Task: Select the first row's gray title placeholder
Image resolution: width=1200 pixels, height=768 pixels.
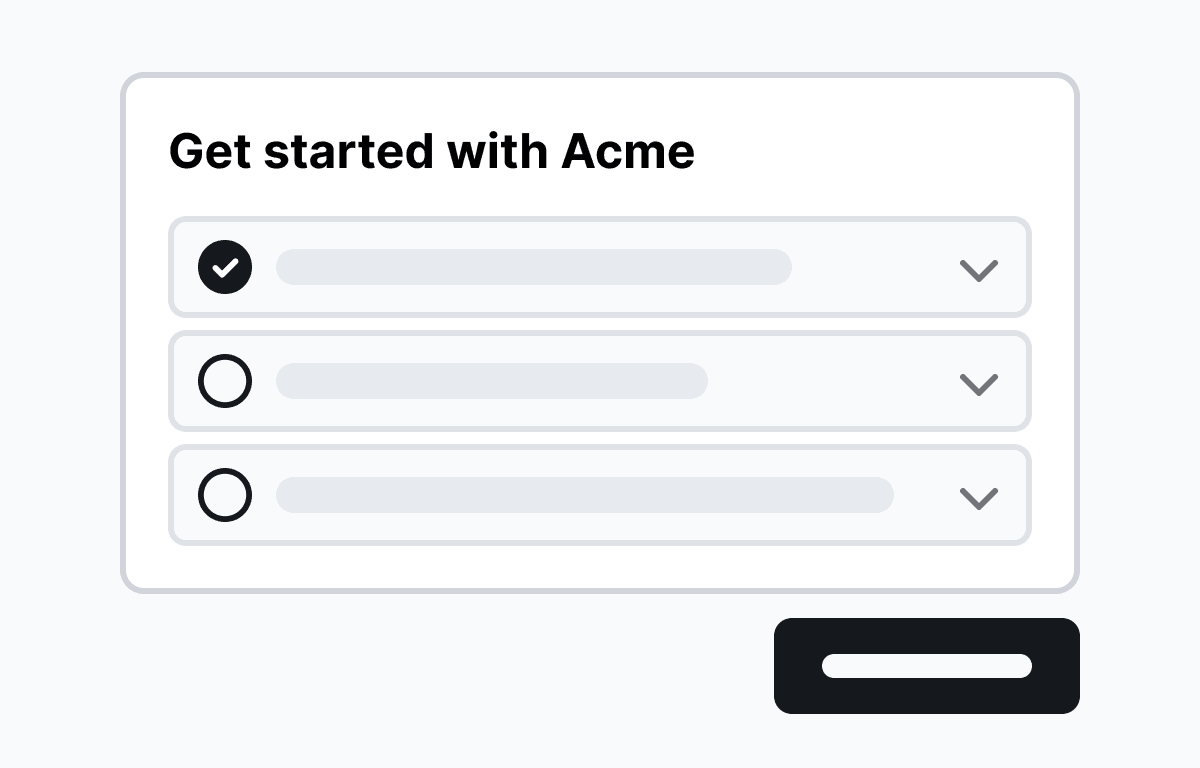Action: (533, 267)
